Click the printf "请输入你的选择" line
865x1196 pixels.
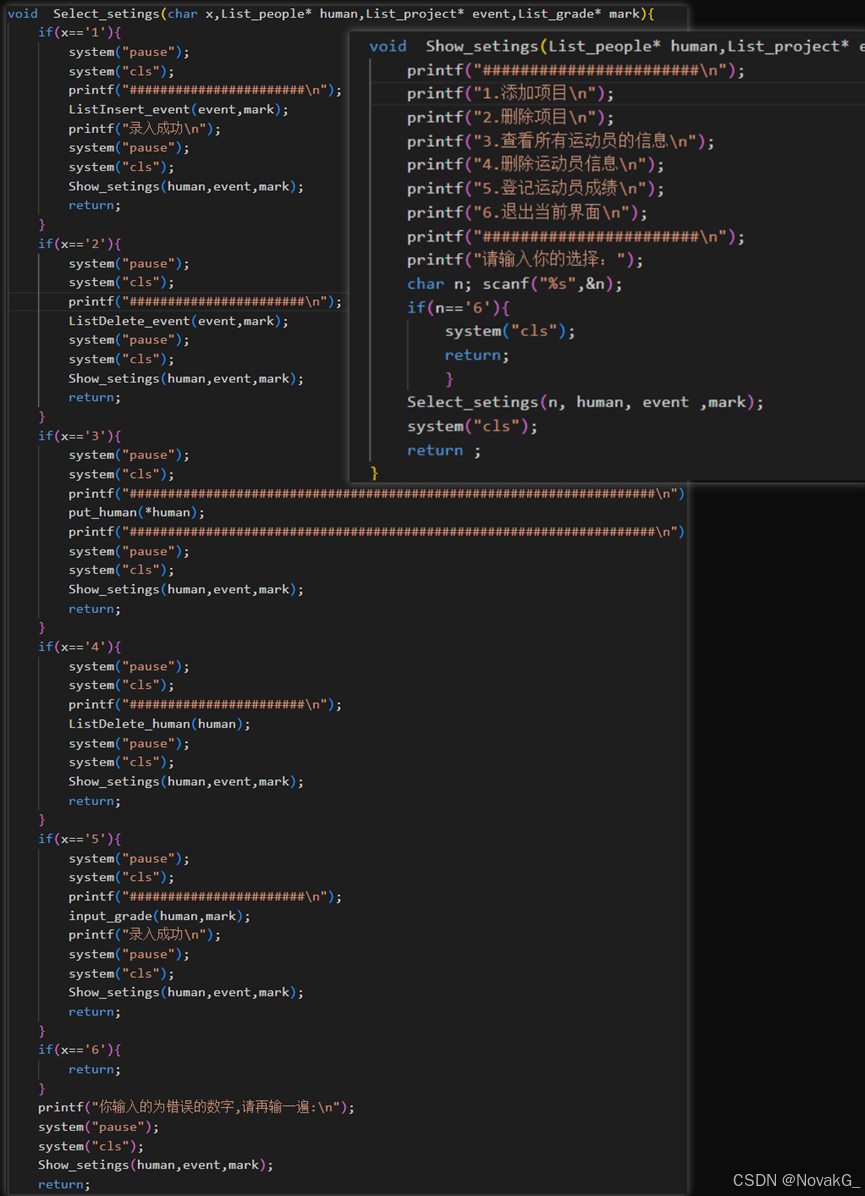coord(525,260)
